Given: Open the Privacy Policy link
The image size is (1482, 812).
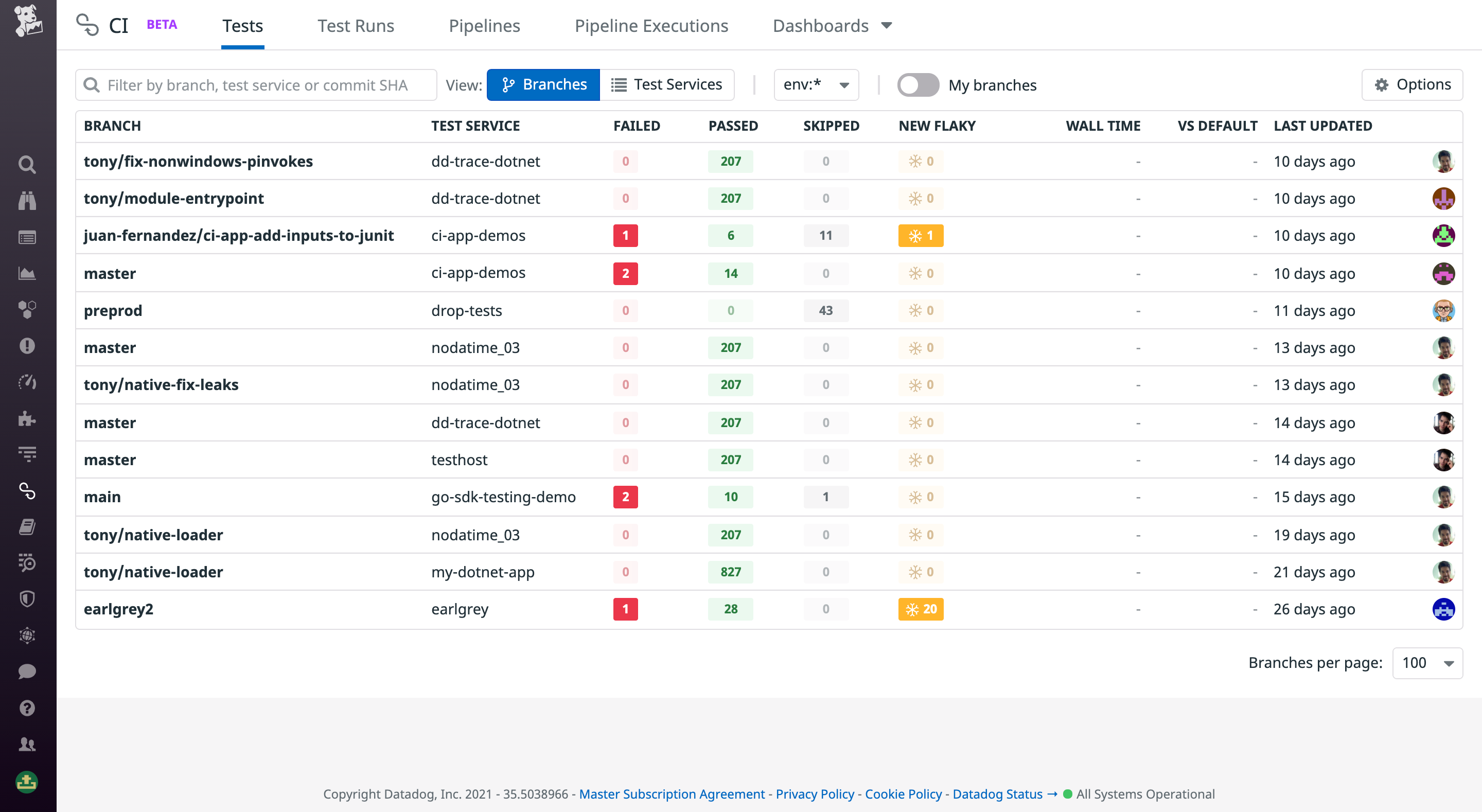Looking at the screenshot, I should [814, 793].
